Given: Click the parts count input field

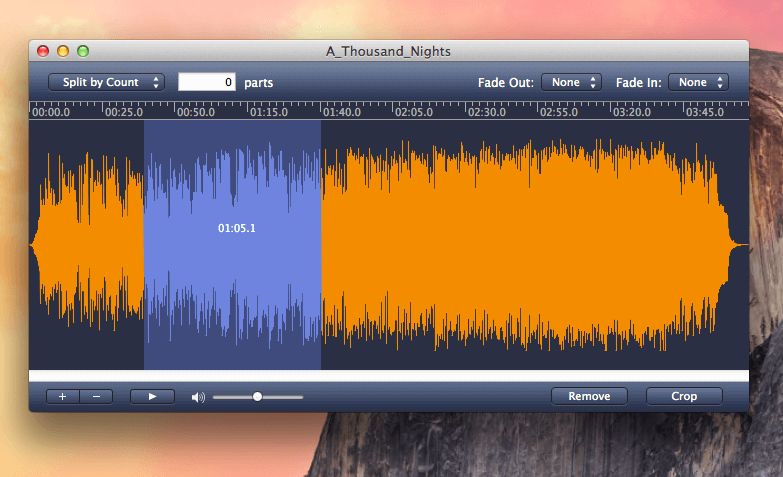Looking at the screenshot, I should 207,82.
